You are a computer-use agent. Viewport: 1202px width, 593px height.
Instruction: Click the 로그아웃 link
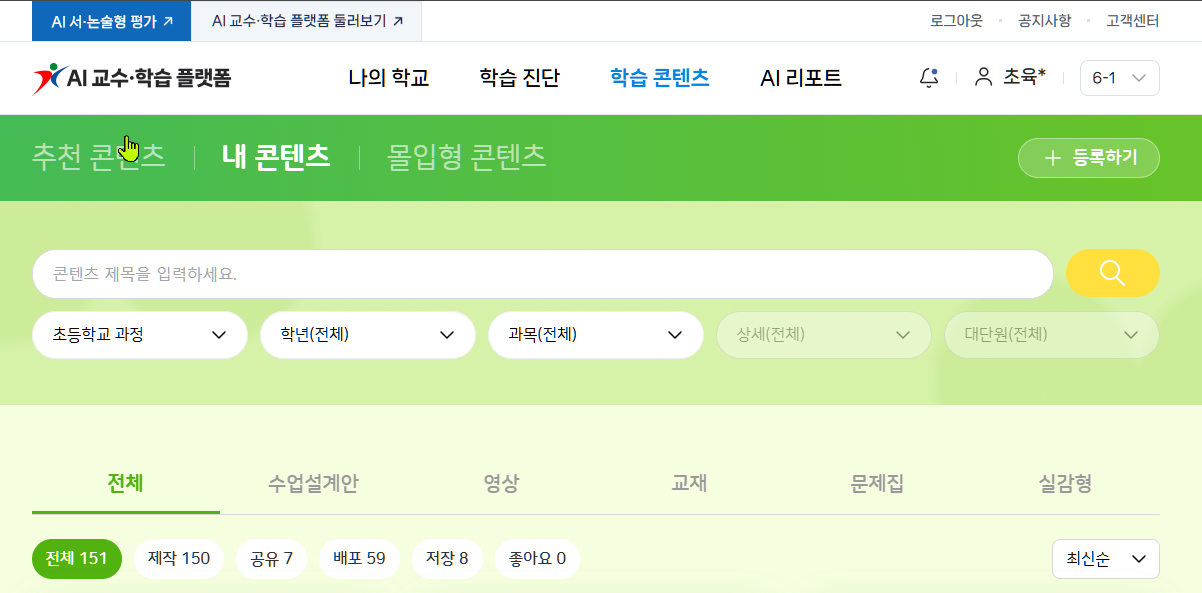tap(956, 20)
